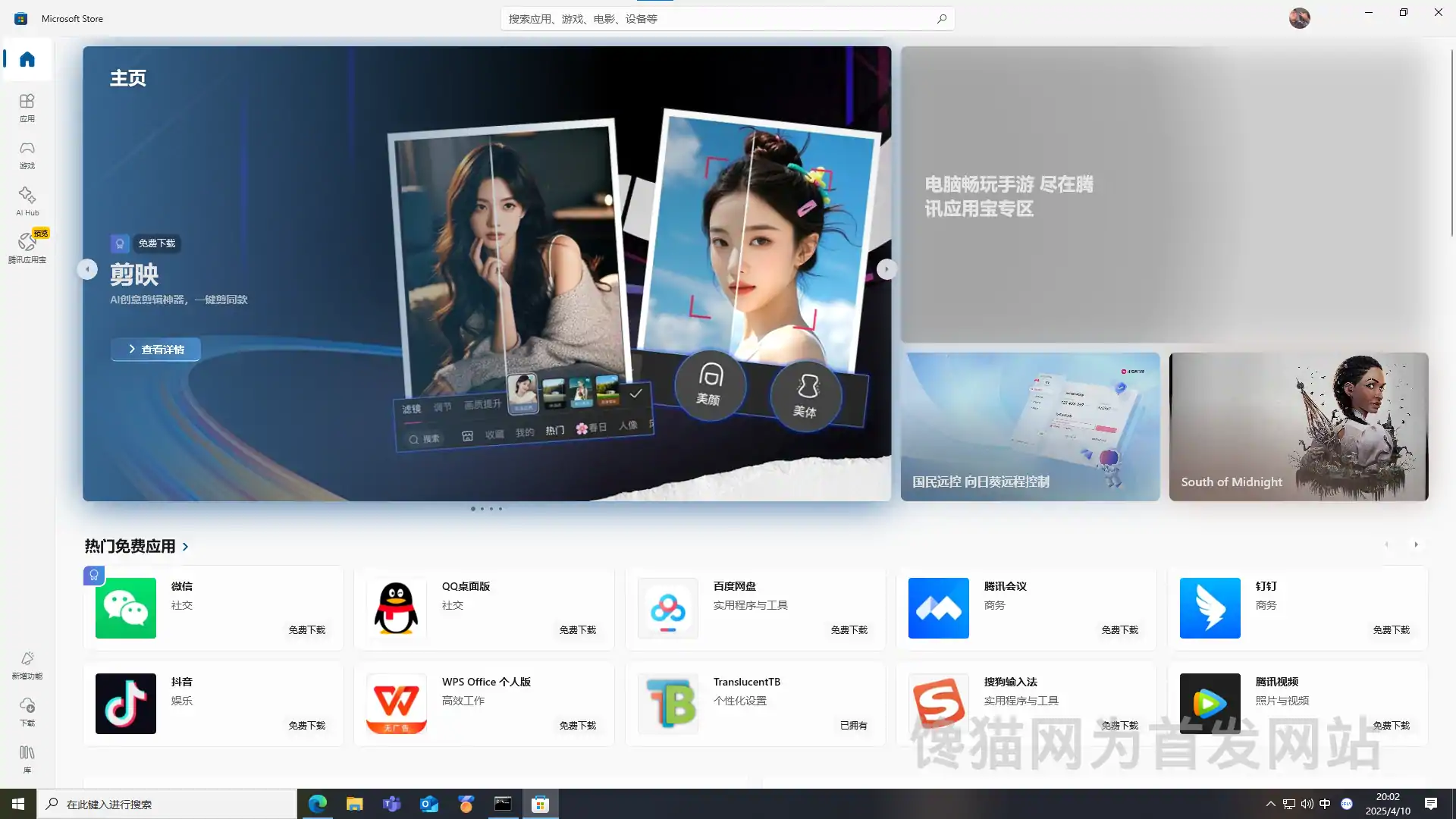Show previous banner with left arrow
Screen dimensions: 1456x819
(88, 269)
